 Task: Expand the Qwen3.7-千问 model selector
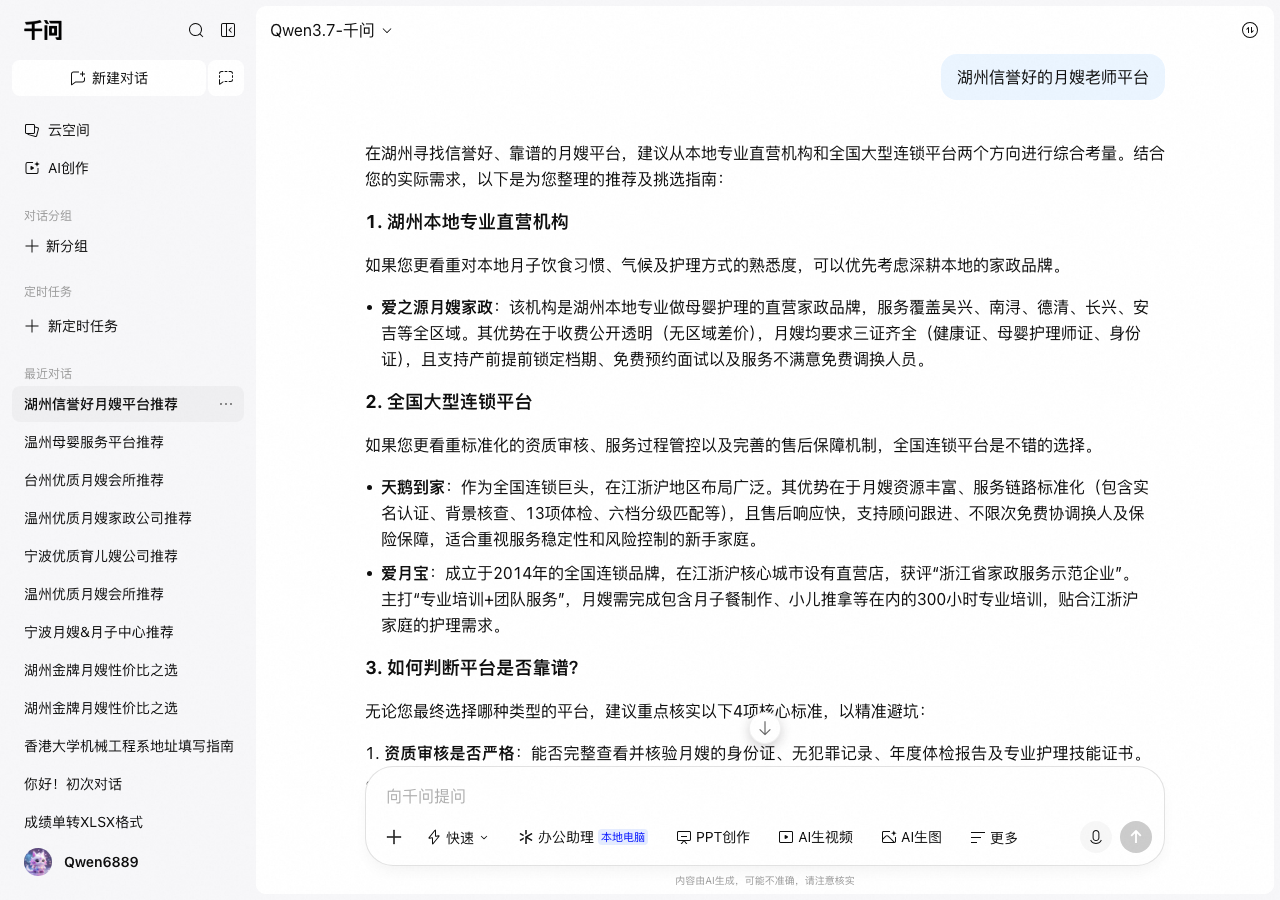(x=331, y=30)
